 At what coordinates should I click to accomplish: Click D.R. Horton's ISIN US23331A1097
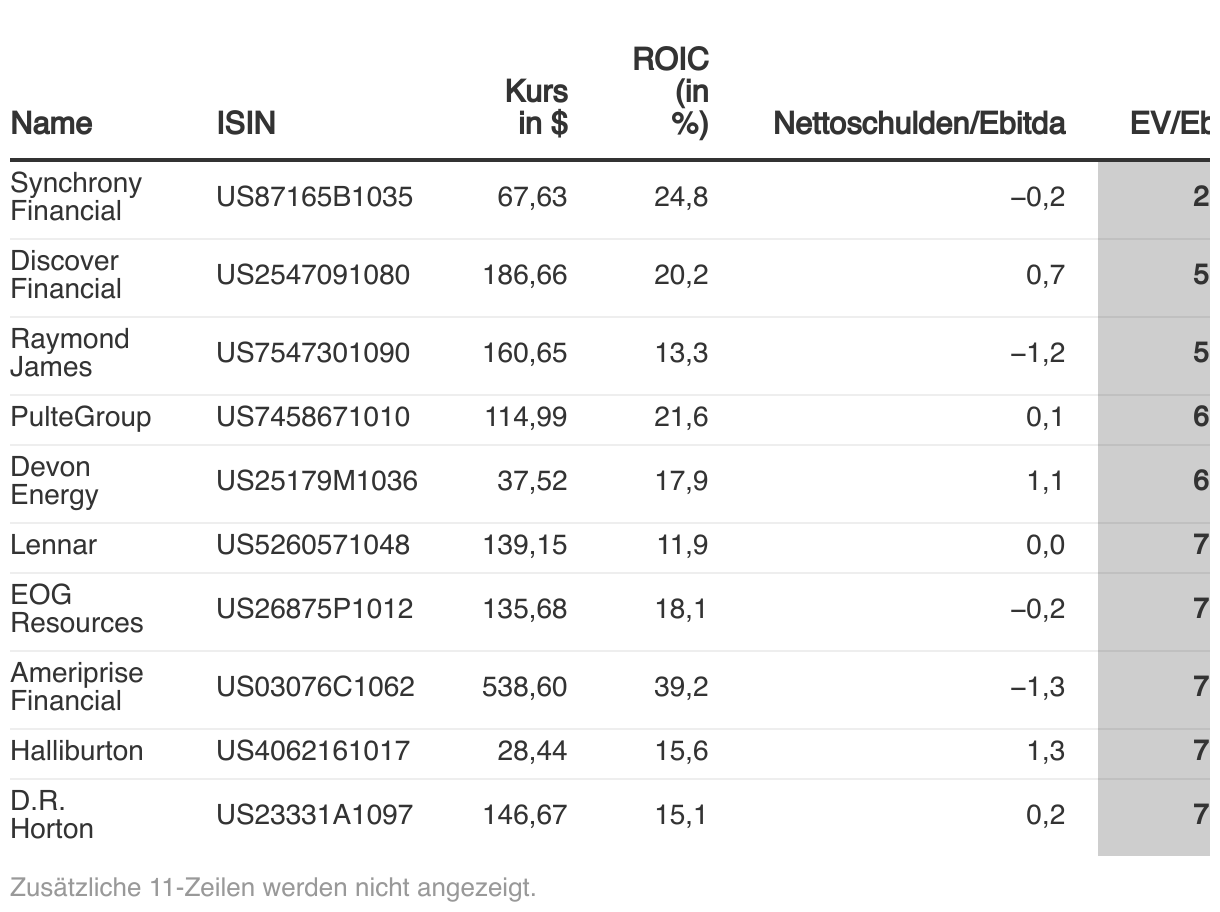point(314,815)
